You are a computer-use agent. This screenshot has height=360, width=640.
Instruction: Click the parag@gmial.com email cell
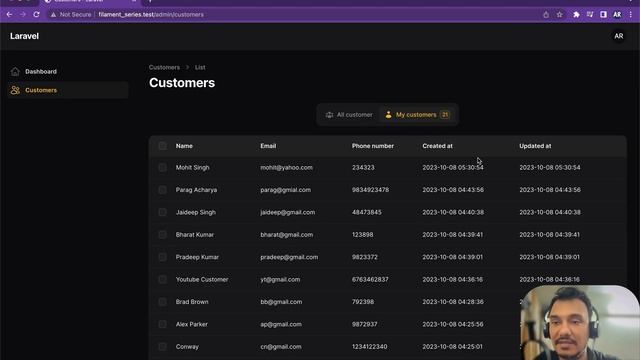[x=286, y=190]
